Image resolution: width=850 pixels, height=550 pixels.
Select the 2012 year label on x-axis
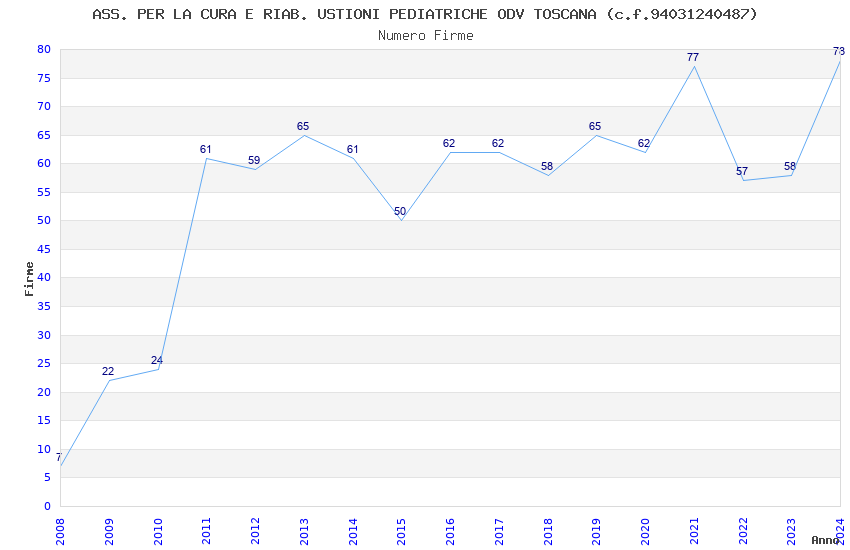(x=255, y=531)
